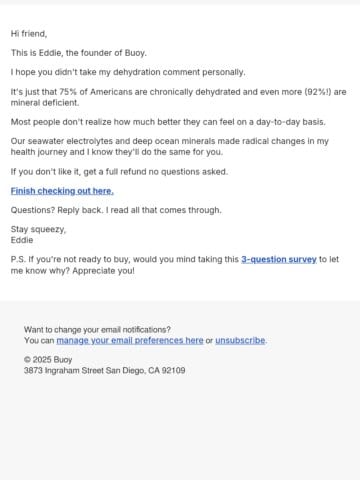Click the '75% of Americans' statistic text
This screenshot has width=360, height=480.
(x=96, y=92)
